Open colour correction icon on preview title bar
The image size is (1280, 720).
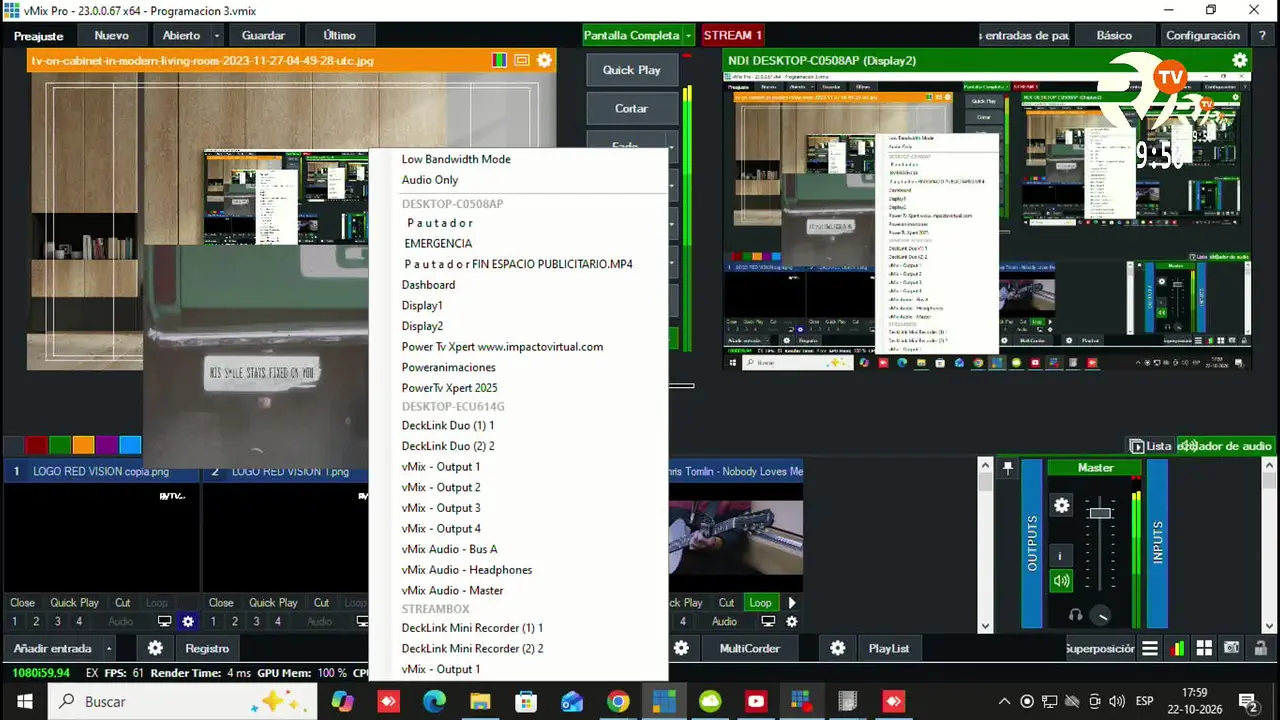(499, 60)
